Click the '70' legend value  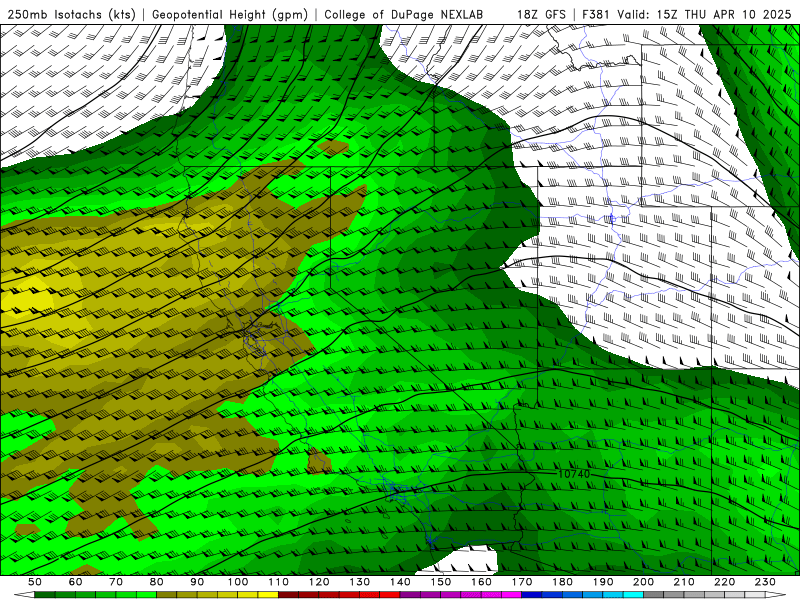116,582
